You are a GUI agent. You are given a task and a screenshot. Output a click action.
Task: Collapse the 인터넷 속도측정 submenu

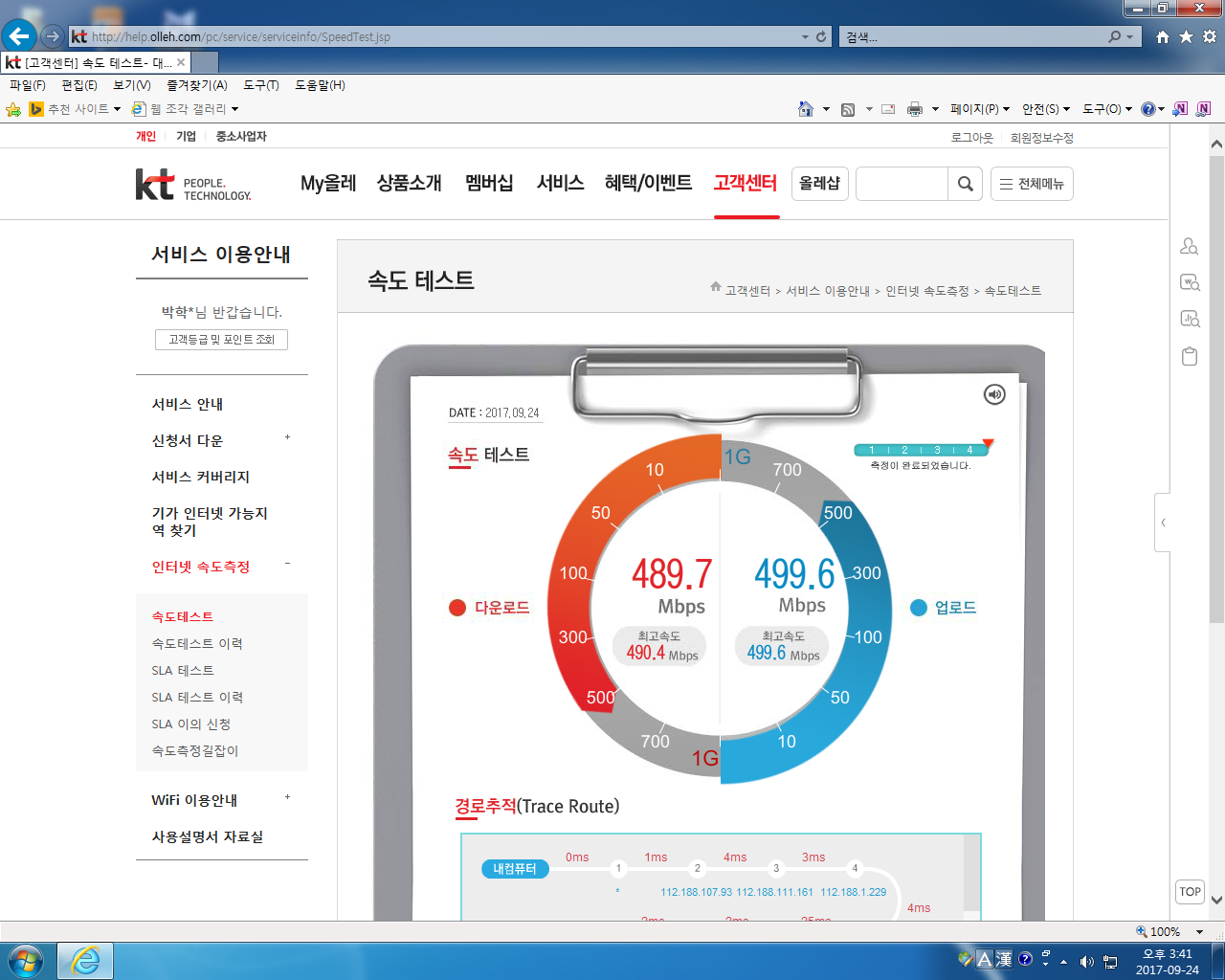point(287,565)
